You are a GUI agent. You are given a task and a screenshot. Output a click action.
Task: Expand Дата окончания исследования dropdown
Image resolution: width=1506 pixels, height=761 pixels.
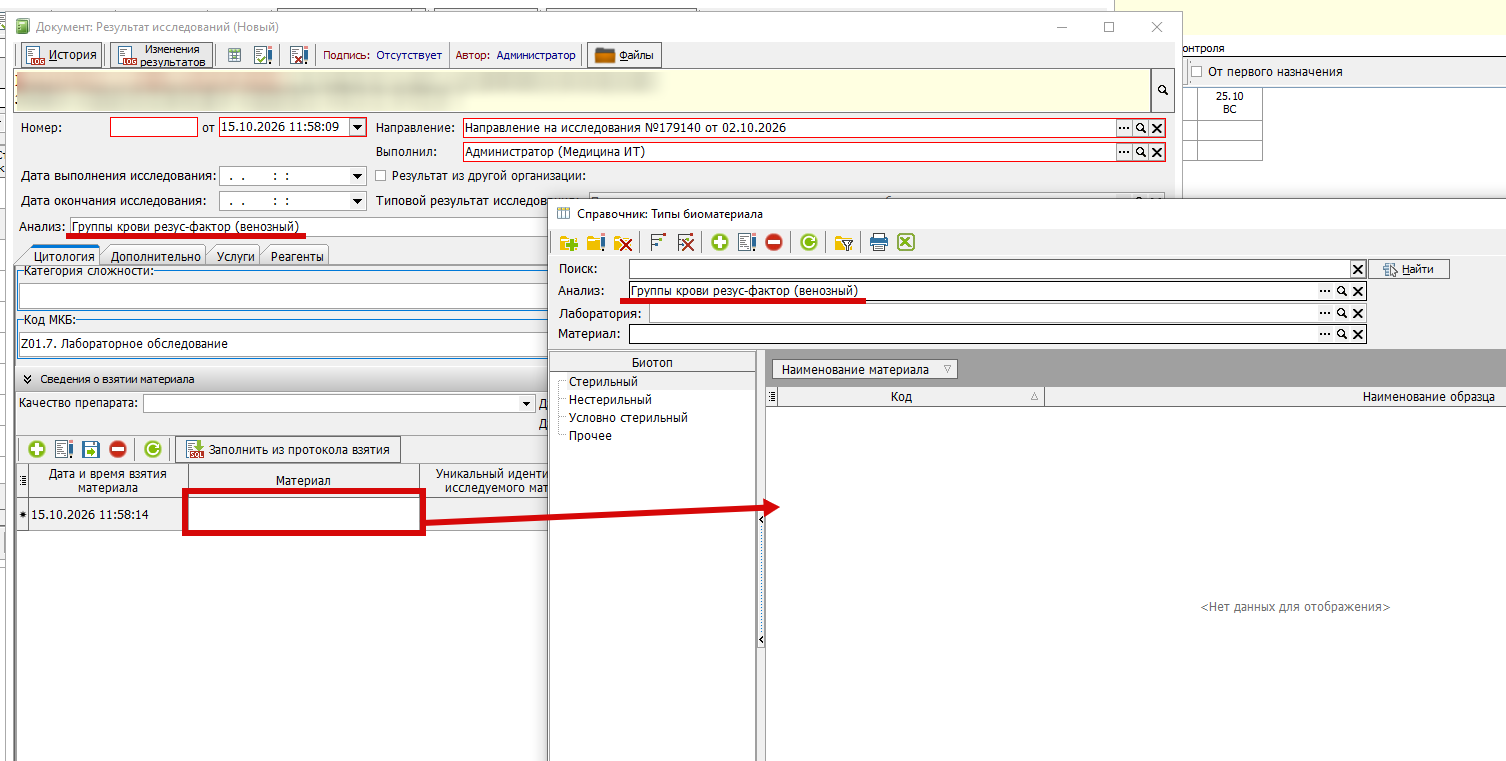[358, 201]
